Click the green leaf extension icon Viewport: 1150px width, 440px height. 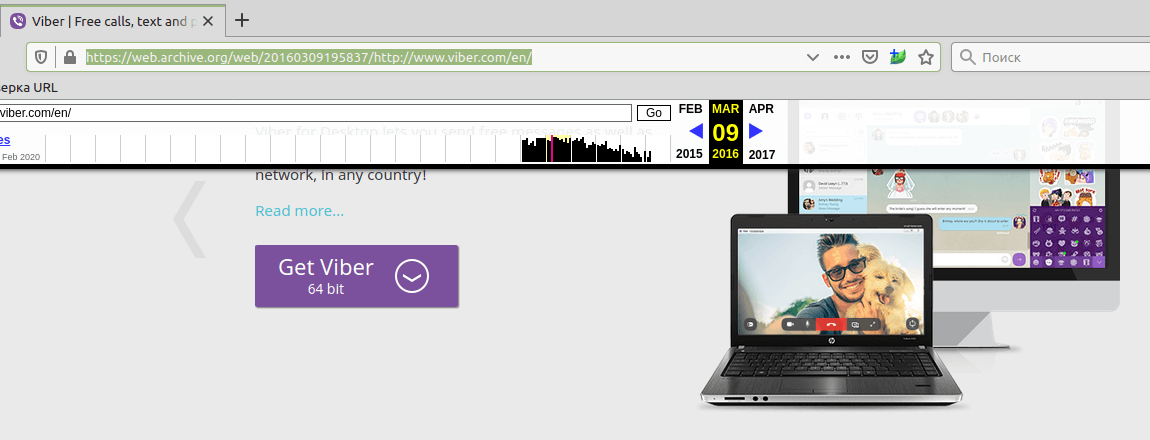(898, 57)
